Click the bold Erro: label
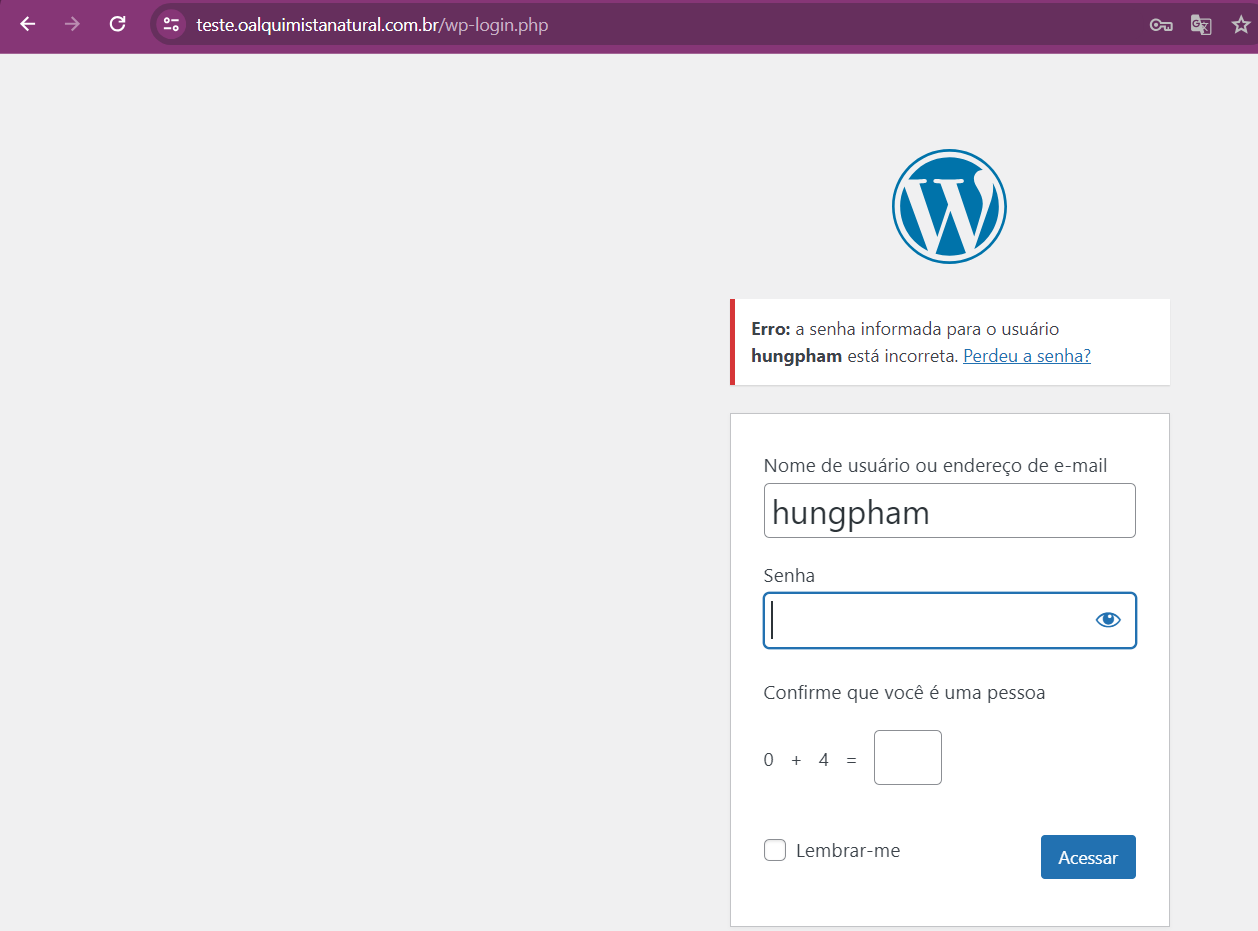 771,329
